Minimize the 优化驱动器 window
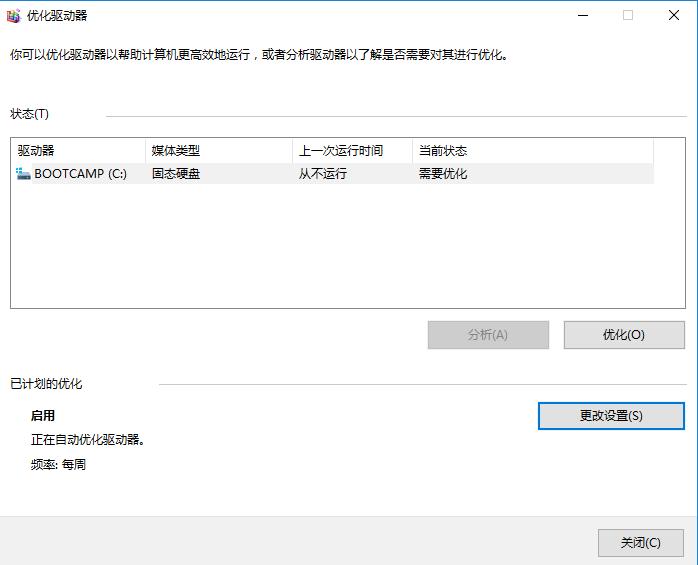Screen dimensions: 698x565 583,16
